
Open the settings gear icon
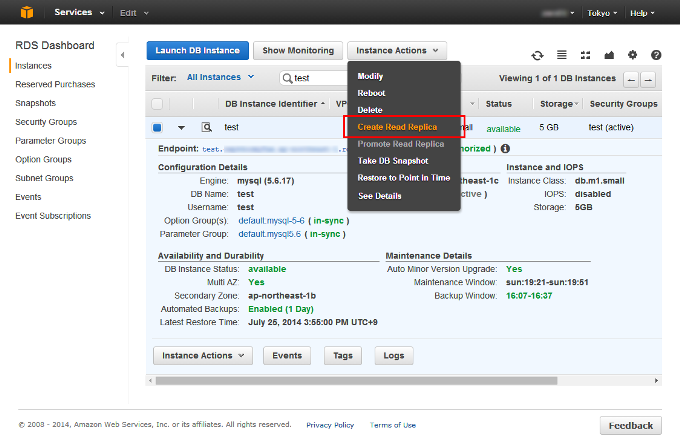coord(633,55)
